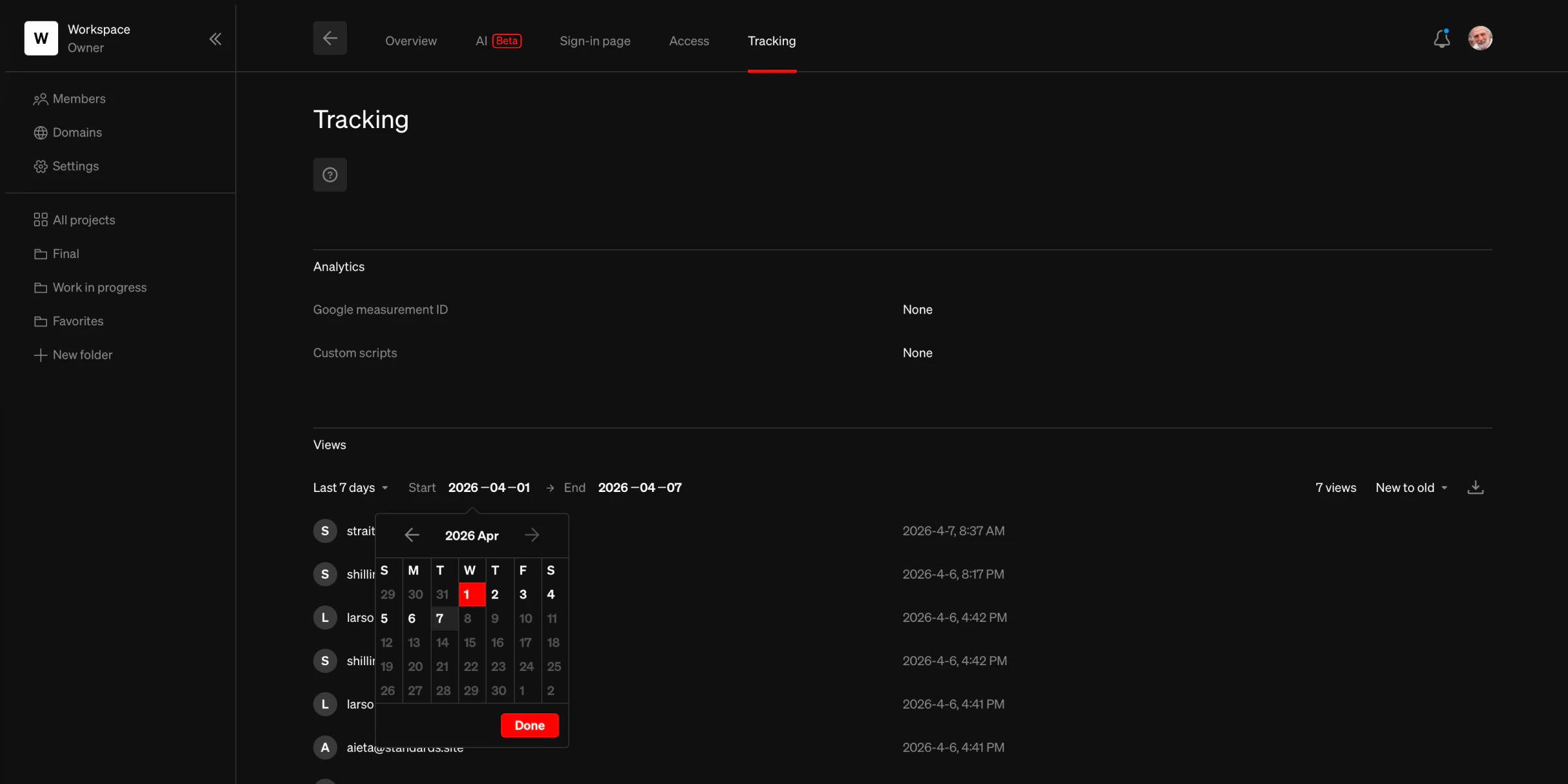Confirm date range with Done
The height and width of the screenshot is (784, 1568).
[x=529, y=725]
